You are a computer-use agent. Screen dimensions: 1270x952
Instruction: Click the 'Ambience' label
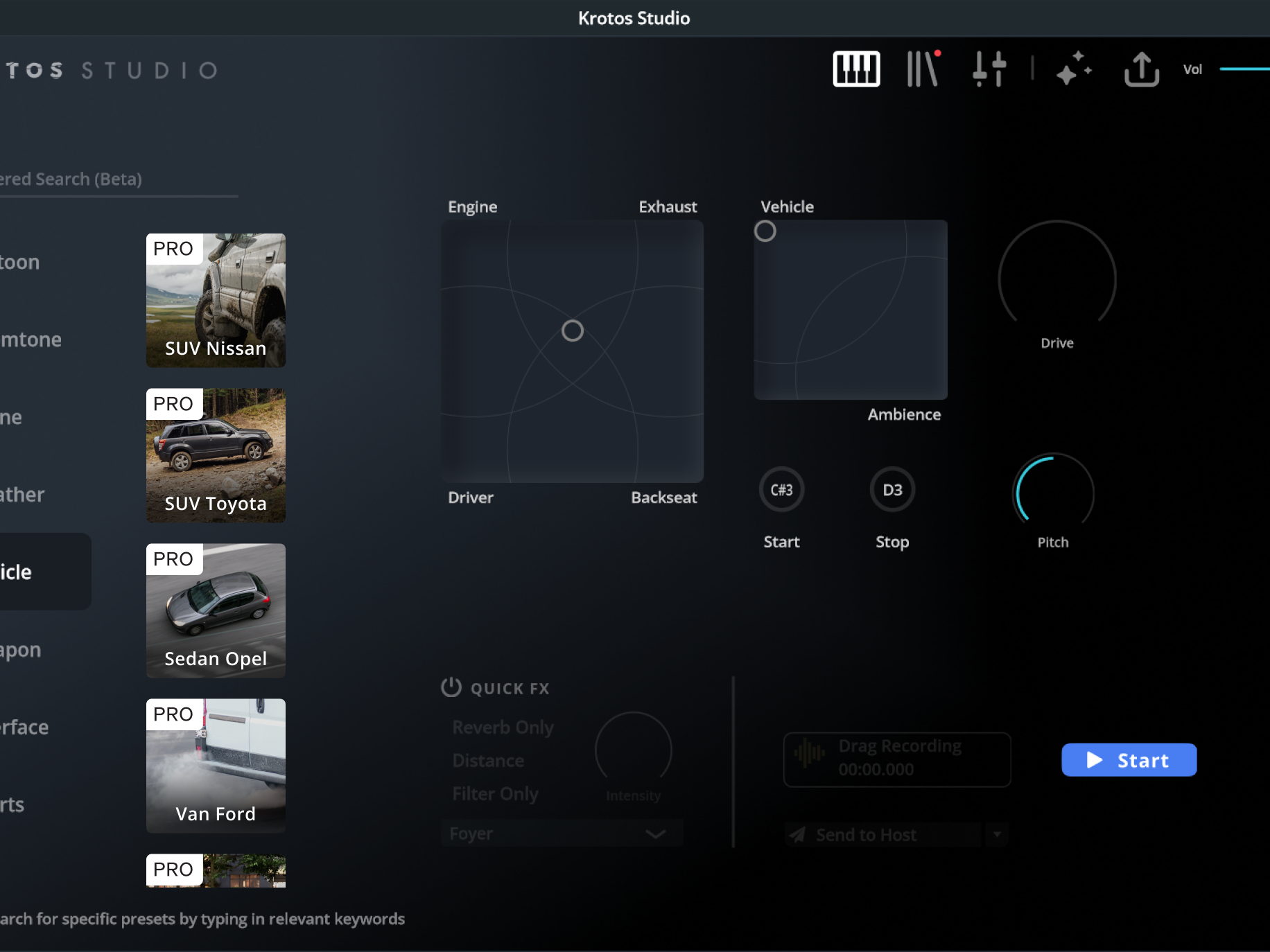coord(904,414)
